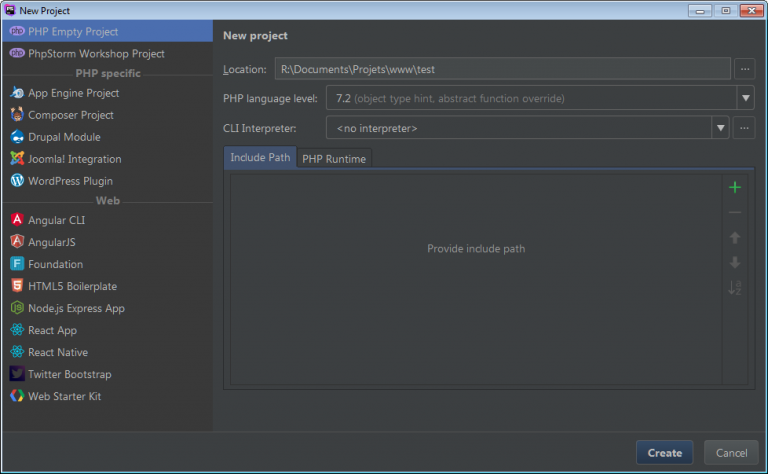Choose Node.js Express App template
The image size is (768, 474).
point(76,308)
